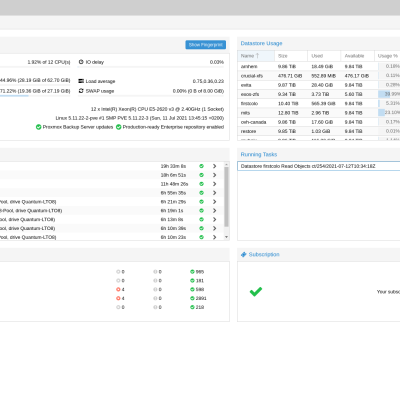Open the chevron for the 6h 13m task

tap(214, 219)
